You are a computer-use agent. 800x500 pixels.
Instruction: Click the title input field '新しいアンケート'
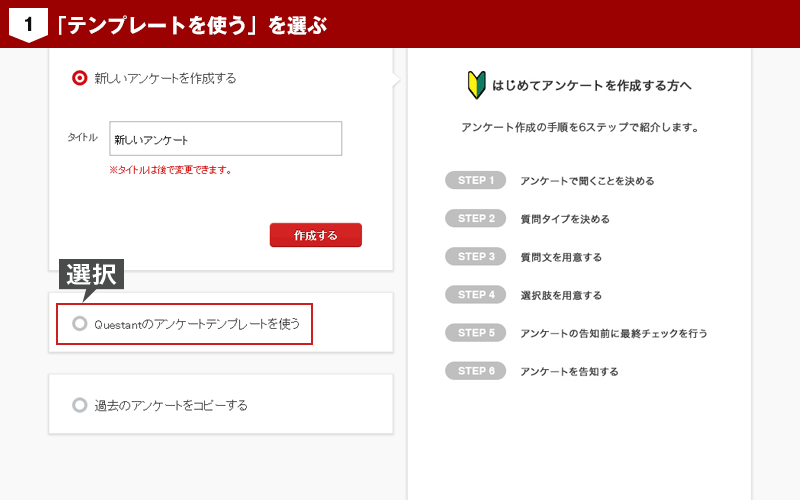point(225,140)
